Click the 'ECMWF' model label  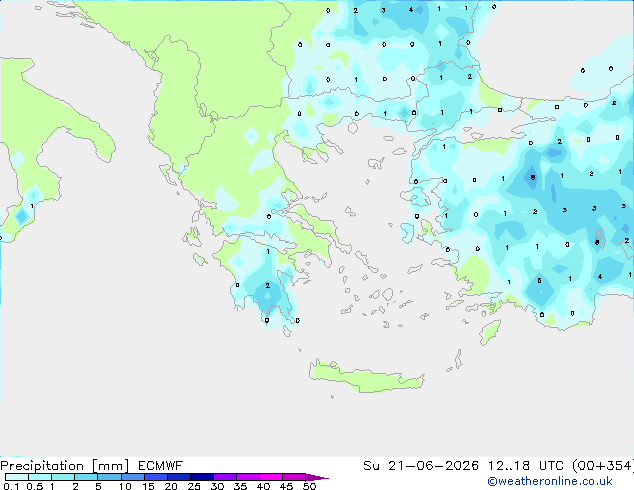(x=161, y=466)
